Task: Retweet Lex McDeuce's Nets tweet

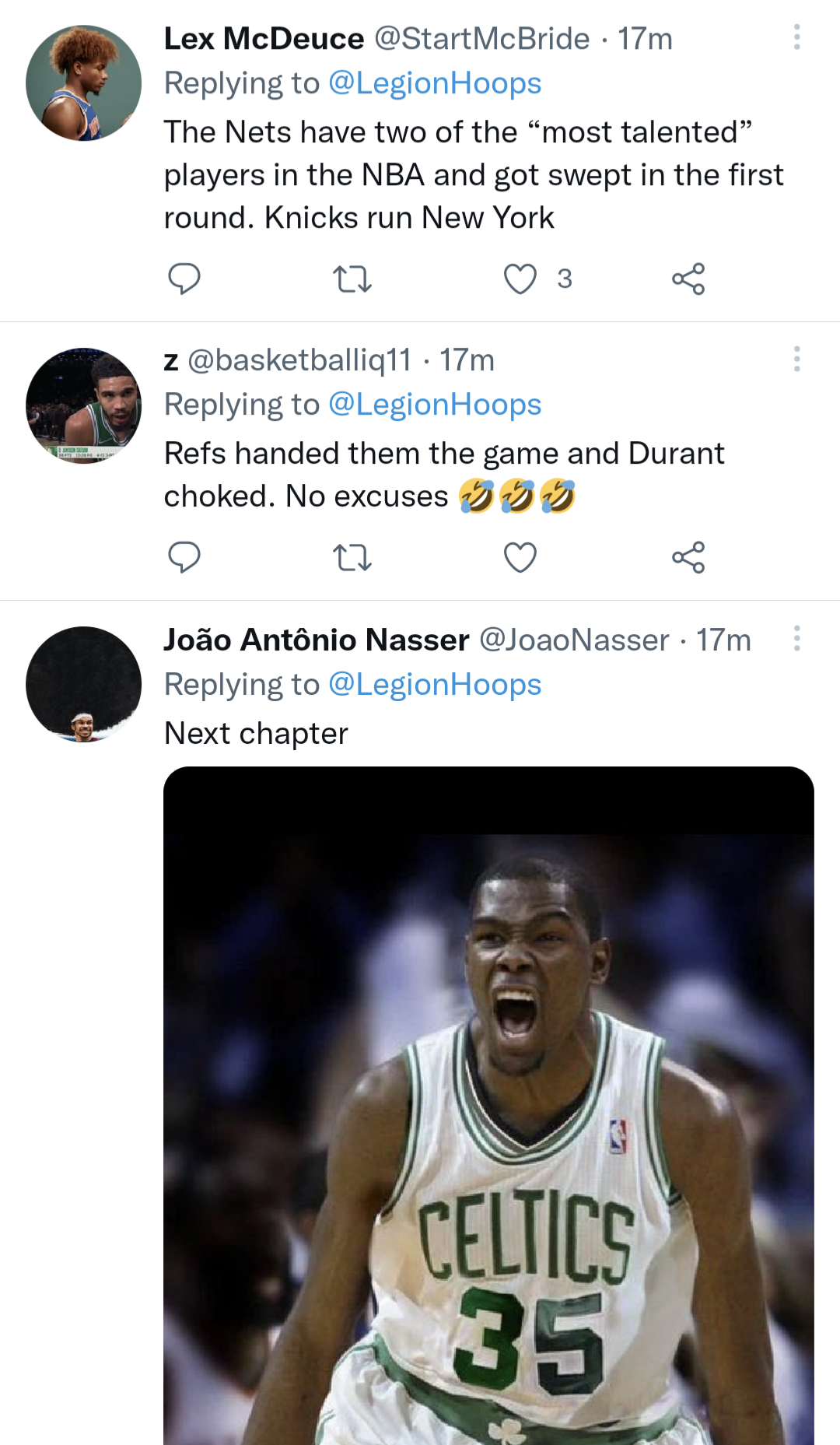Action: tap(352, 279)
